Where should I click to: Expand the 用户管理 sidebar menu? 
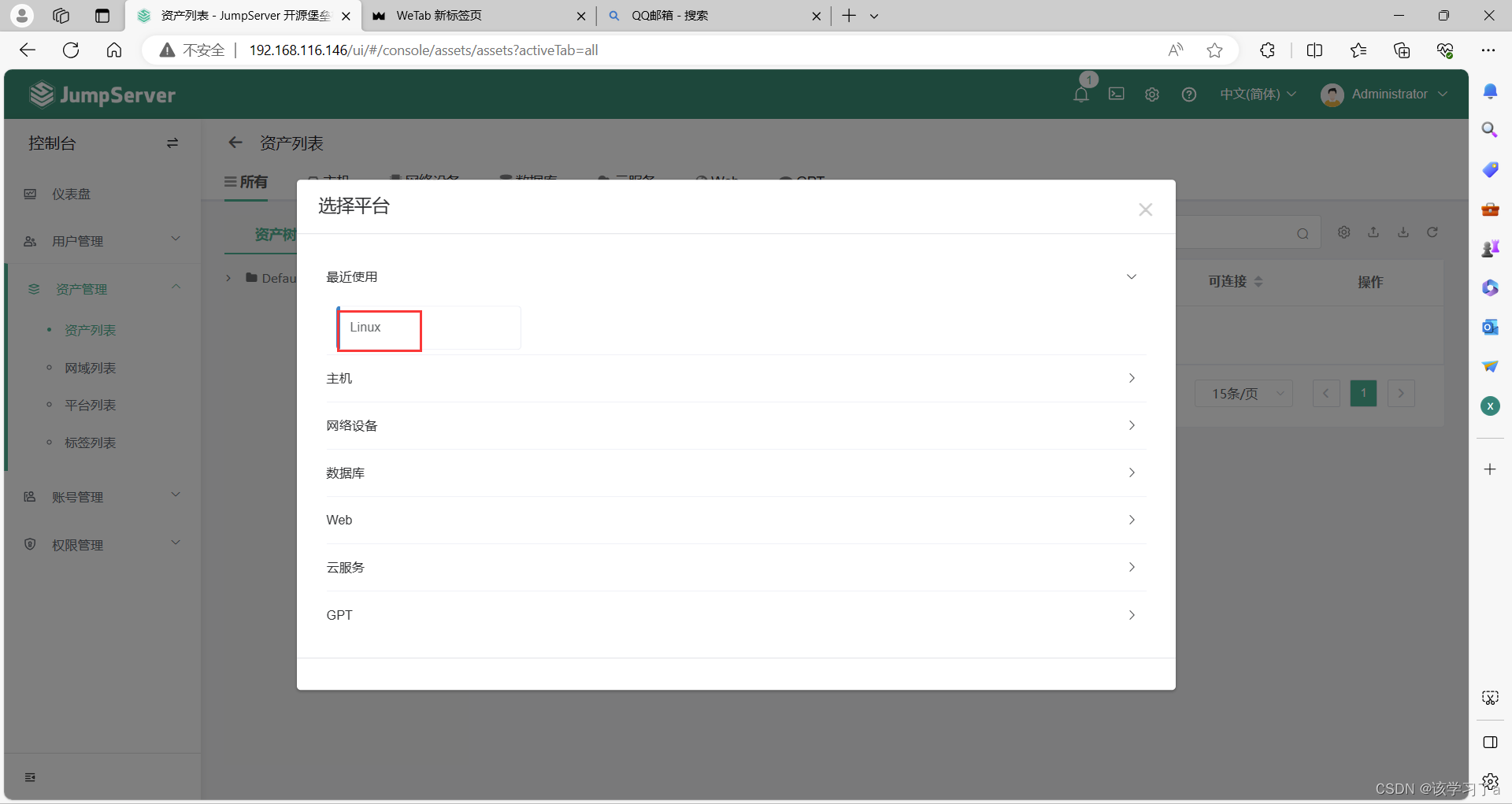(102, 241)
